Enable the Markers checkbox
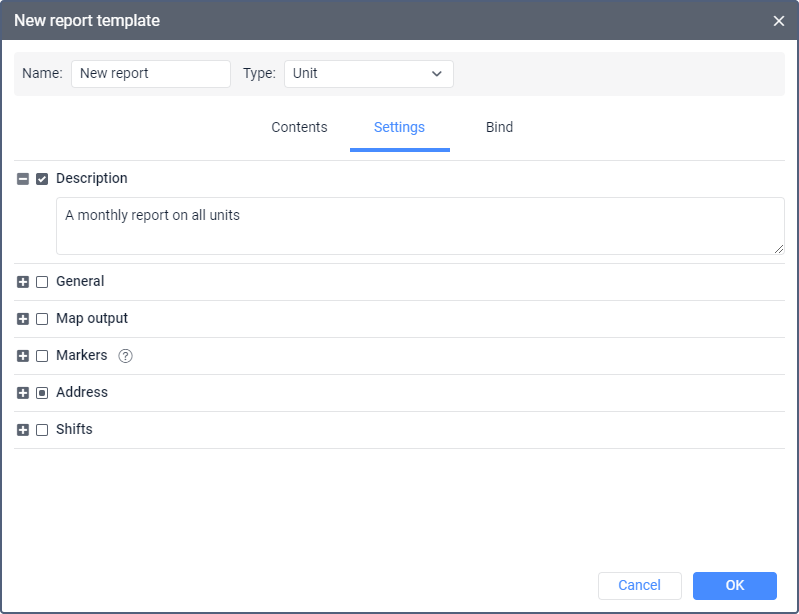799x614 pixels. [x=42, y=356]
